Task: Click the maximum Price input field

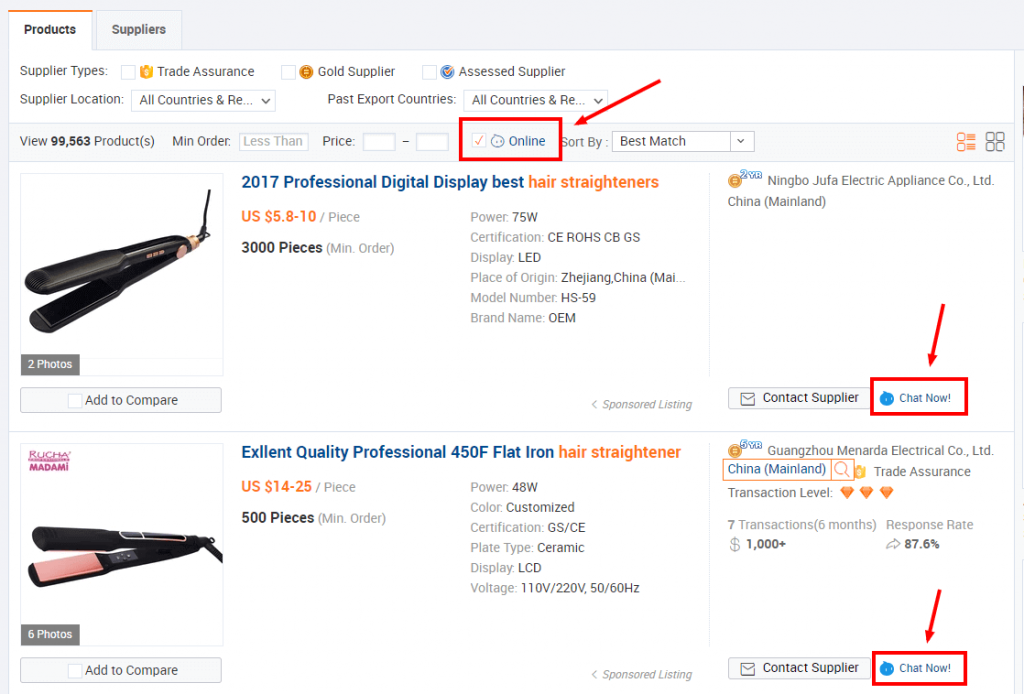Action: (432, 142)
